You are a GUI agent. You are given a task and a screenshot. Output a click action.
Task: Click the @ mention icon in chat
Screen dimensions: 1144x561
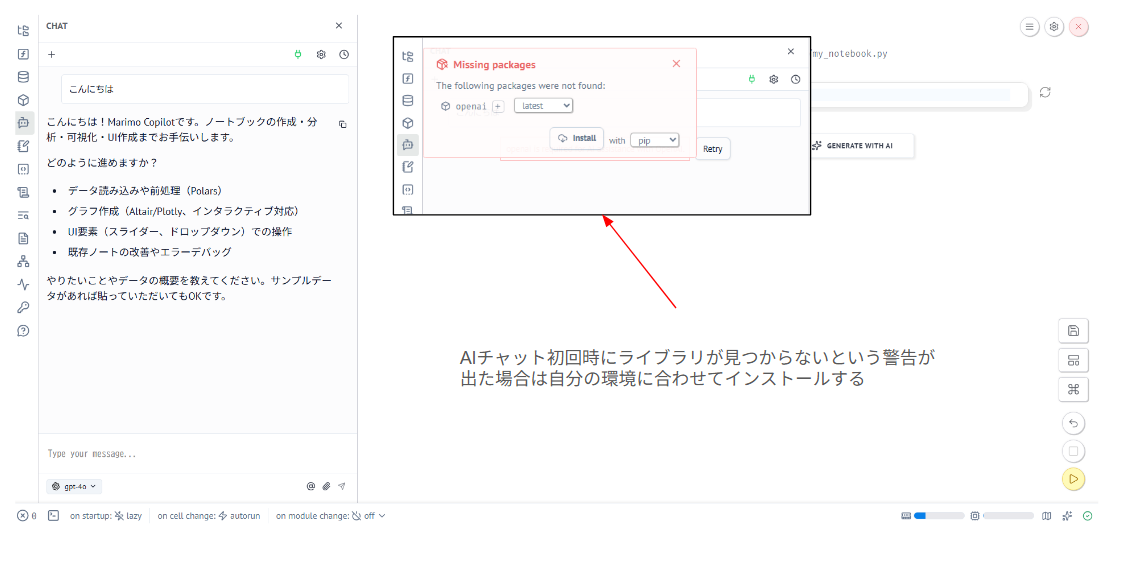tap(310, 487)
